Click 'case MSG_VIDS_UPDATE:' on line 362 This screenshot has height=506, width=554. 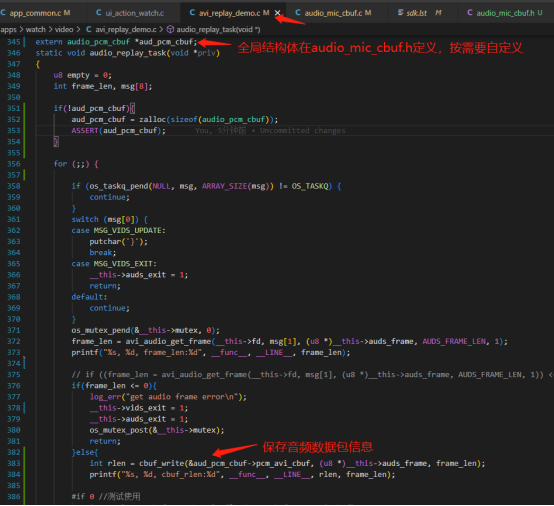(x=118, y=230)
